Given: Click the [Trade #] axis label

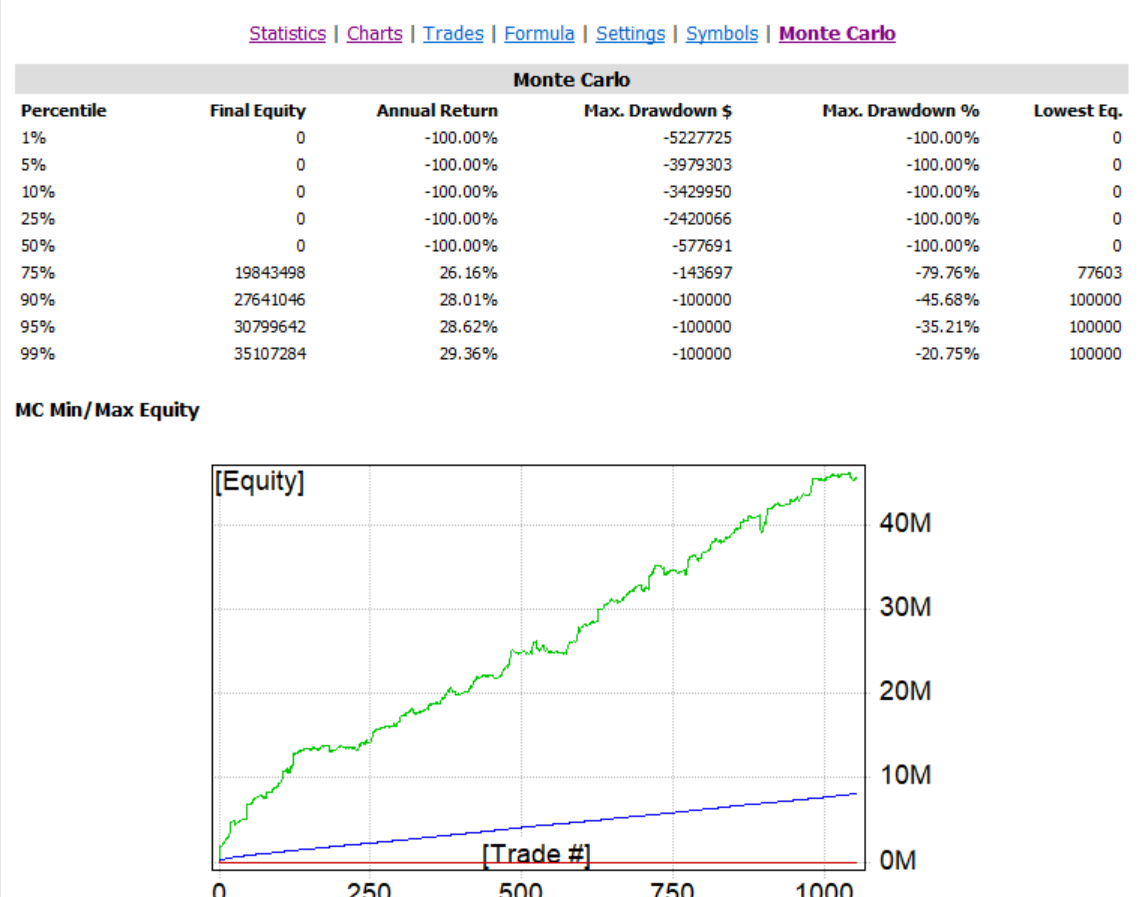Looking at the screenshot, I should pyautogui.click(x=536, y=855).
